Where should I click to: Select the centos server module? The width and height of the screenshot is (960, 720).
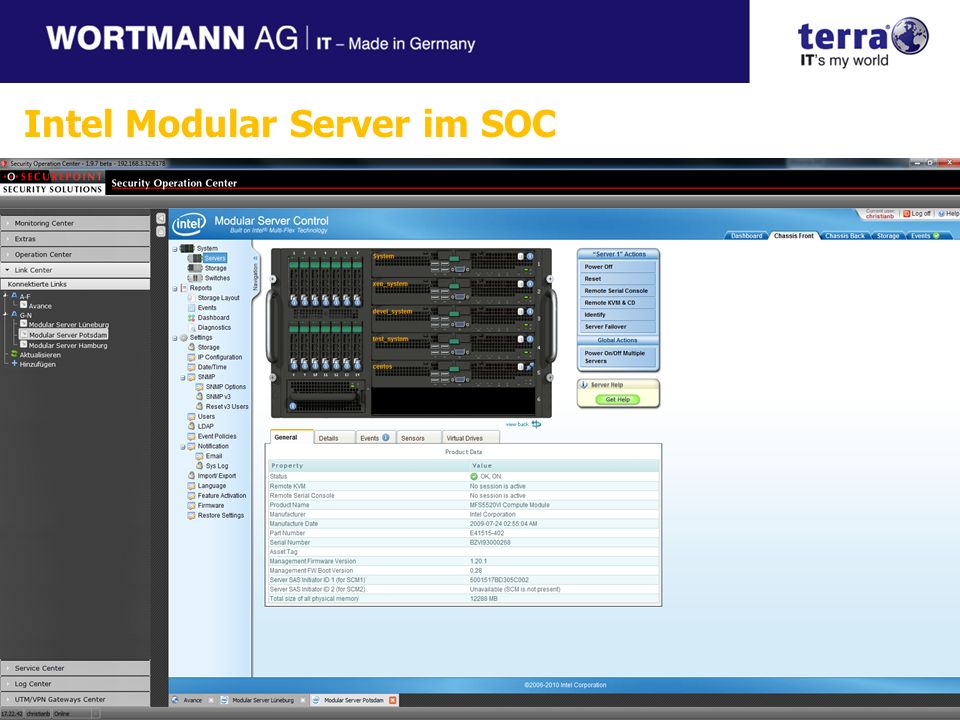click(454, 373)
